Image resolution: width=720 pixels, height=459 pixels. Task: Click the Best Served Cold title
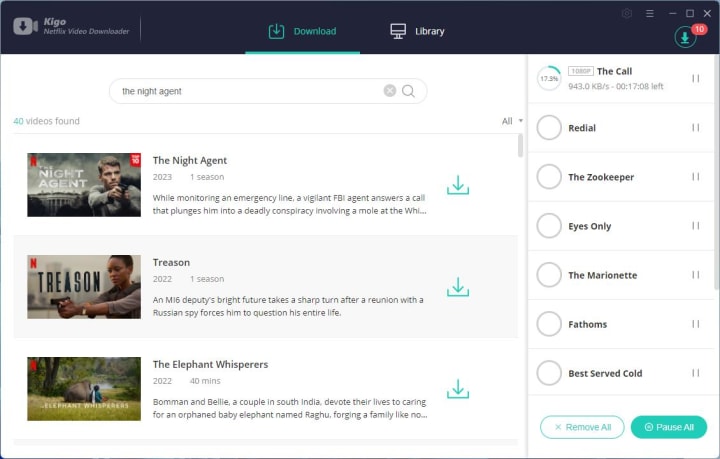605,374
